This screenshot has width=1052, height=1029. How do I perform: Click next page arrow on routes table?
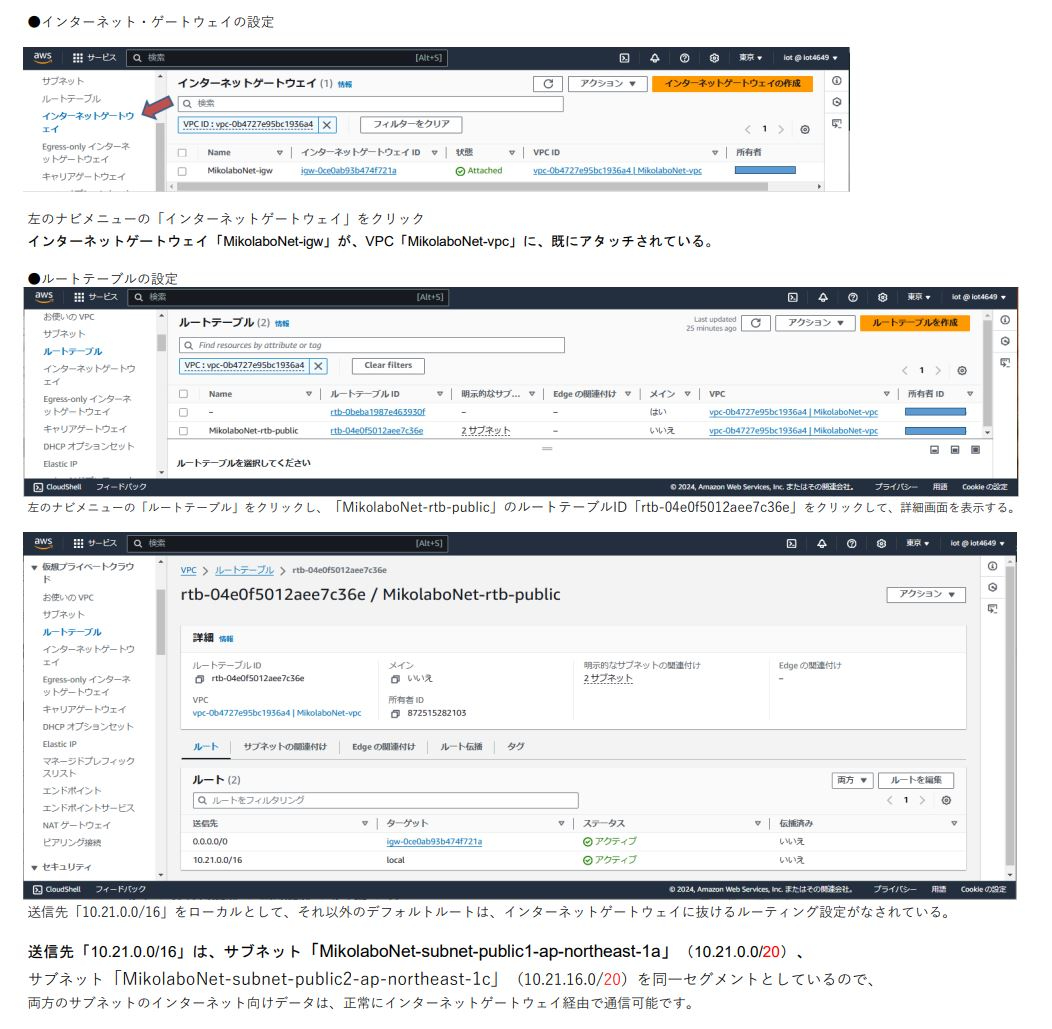(x=922, y=800)
